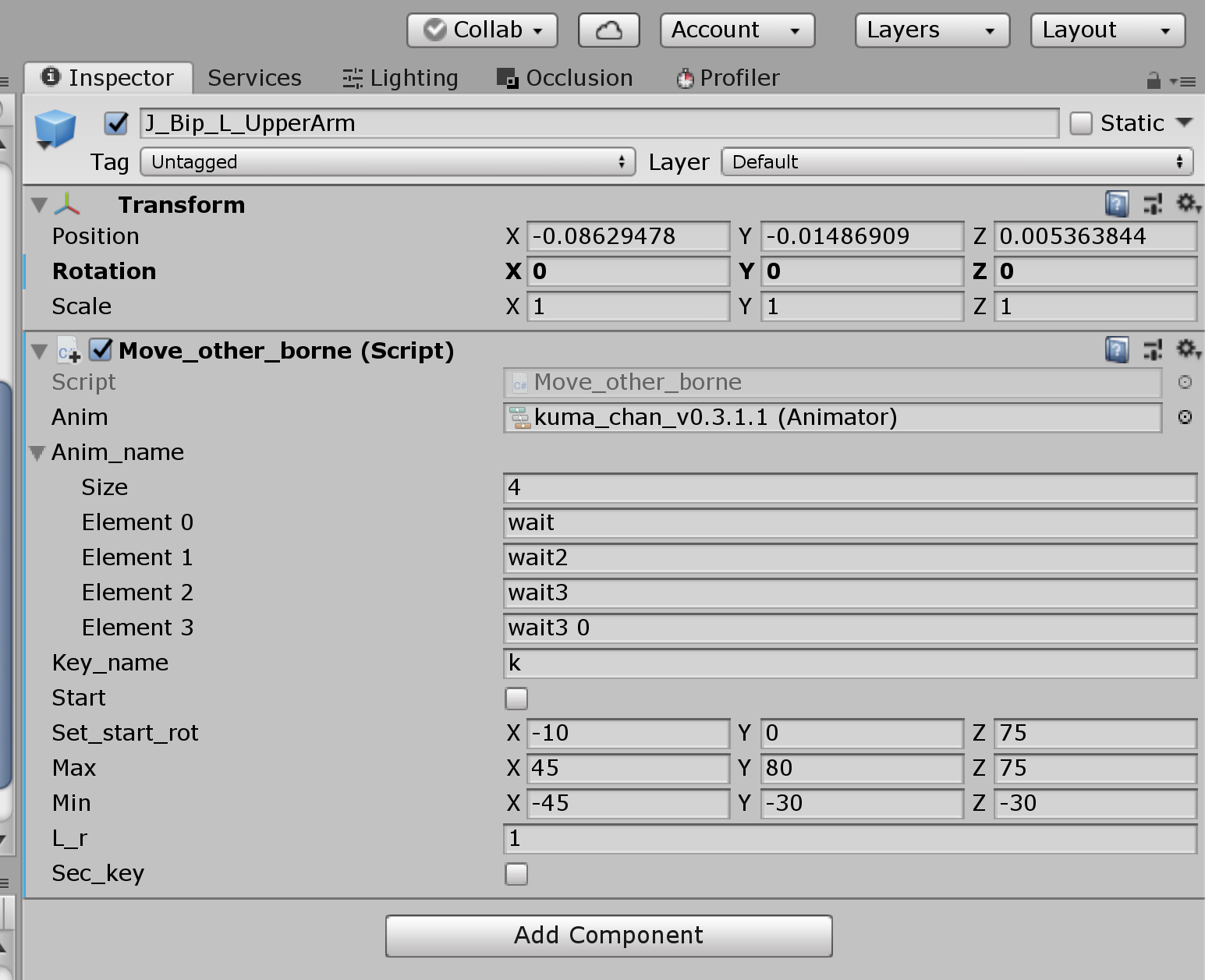
Task: Open the Account dropdown
Action: pyautogui.click(x=737, y=30)
